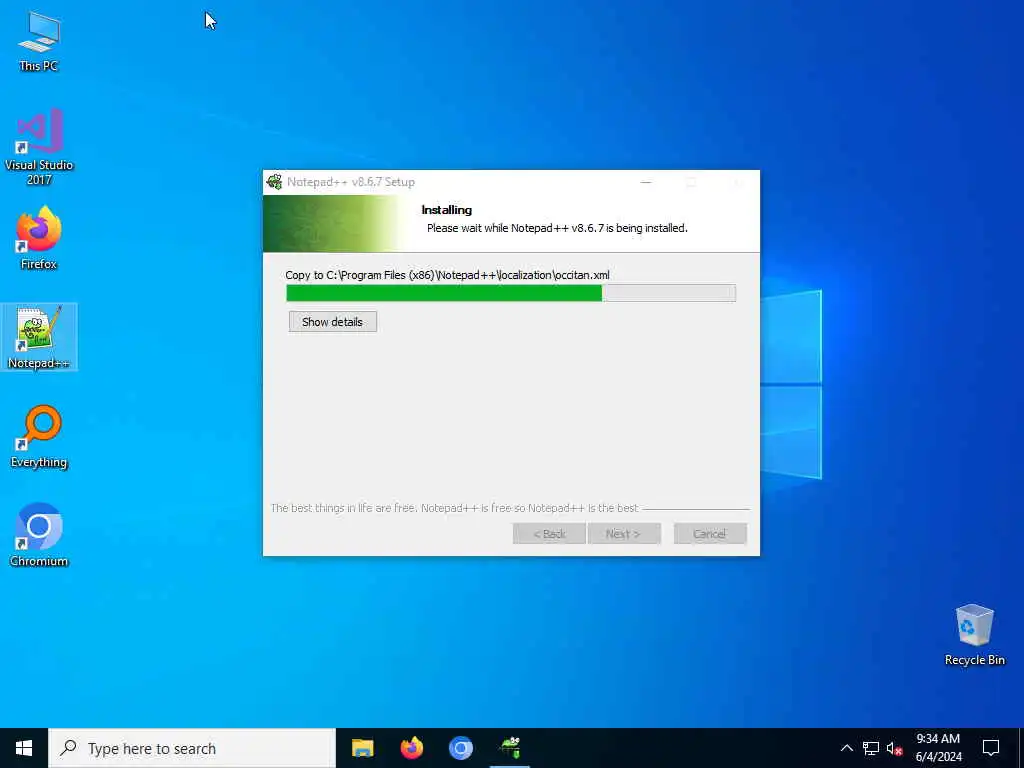
Task: Click the Notepad++ installer title bar icon
Action: 275,182
